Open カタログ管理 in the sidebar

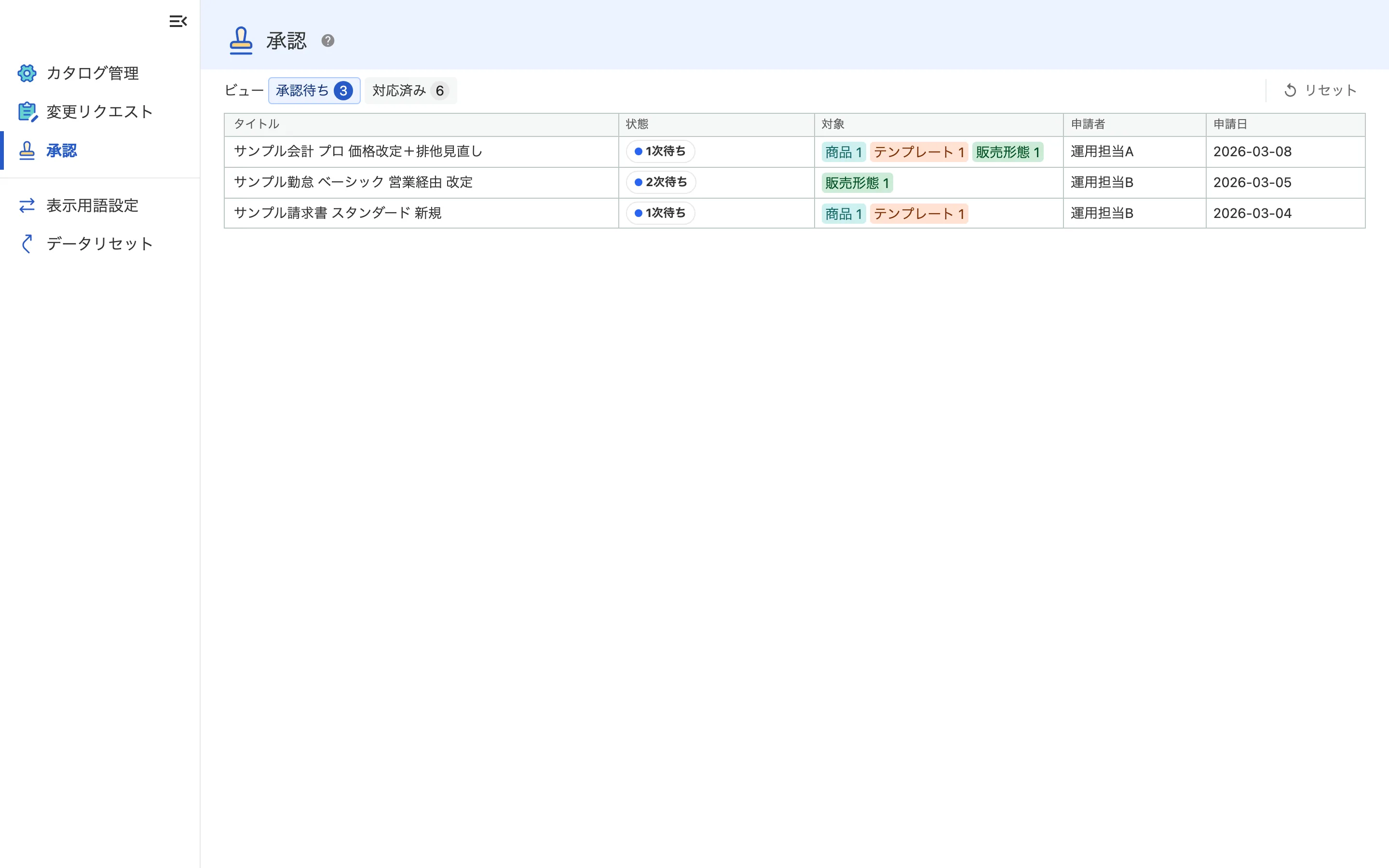[x=100, y=73]
